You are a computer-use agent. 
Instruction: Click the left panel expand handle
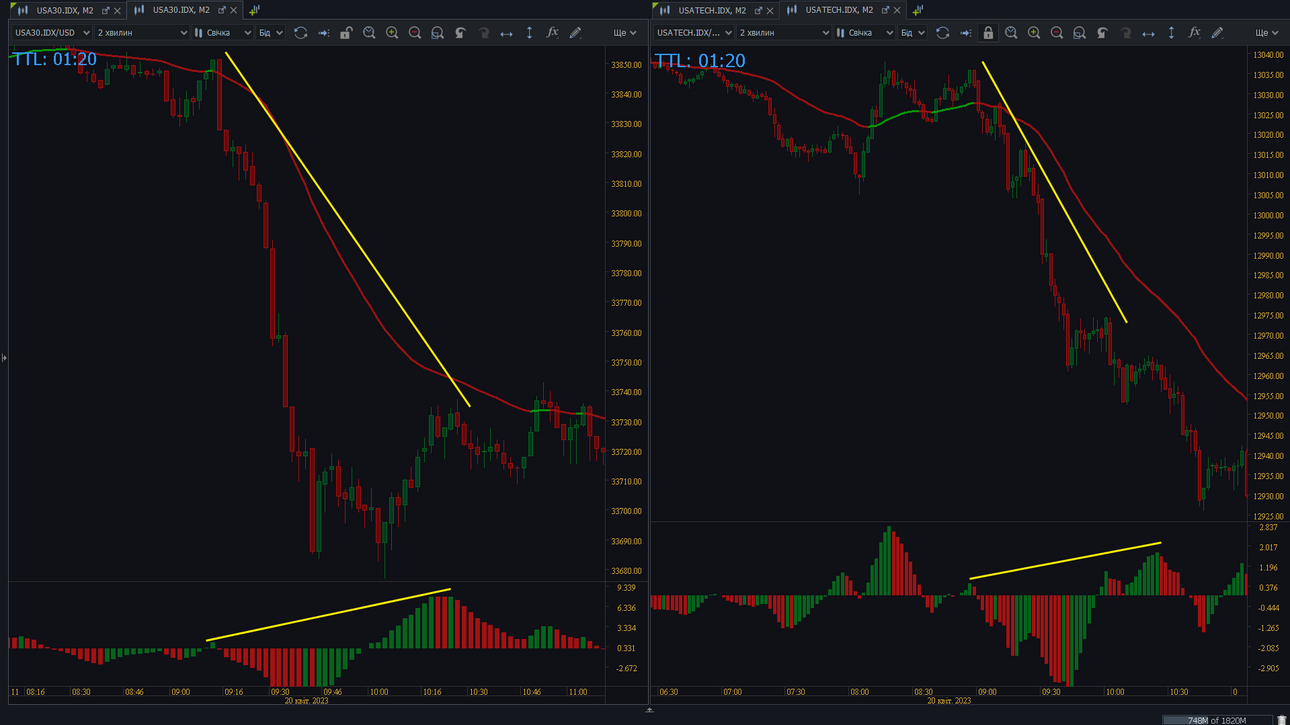point(4,357)
